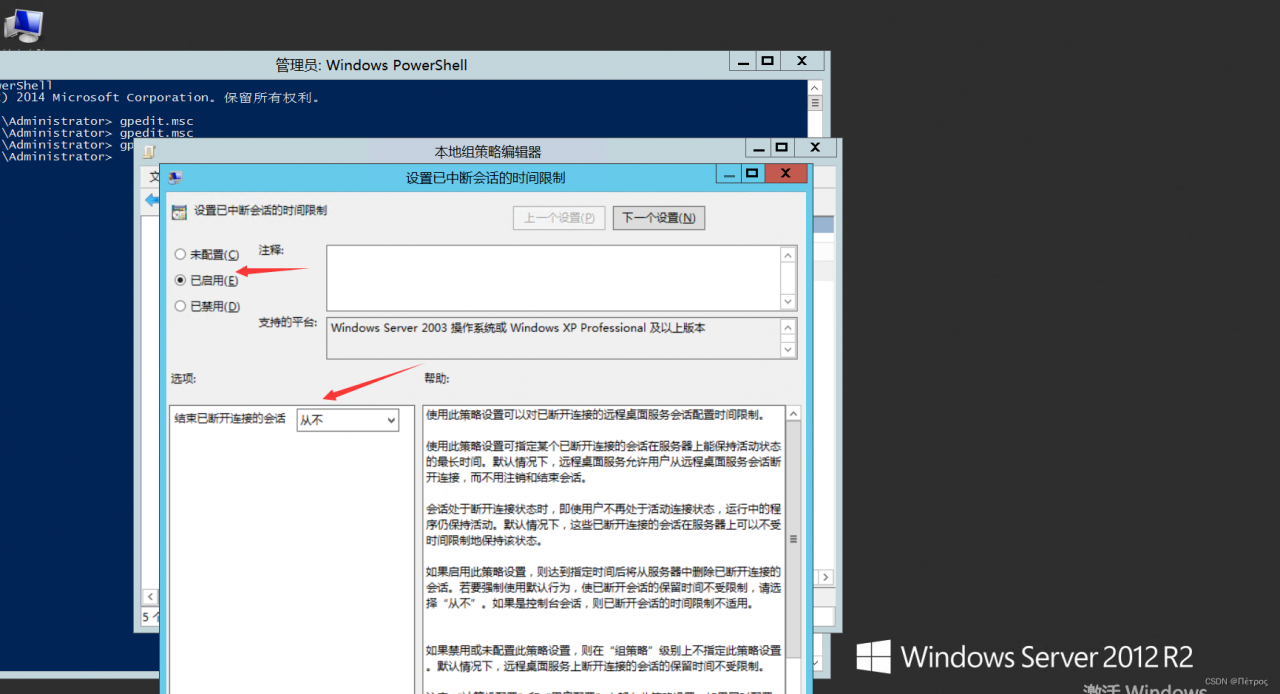
Task: Select the 已禁用 radio button
Action: (x=180, y=306)
